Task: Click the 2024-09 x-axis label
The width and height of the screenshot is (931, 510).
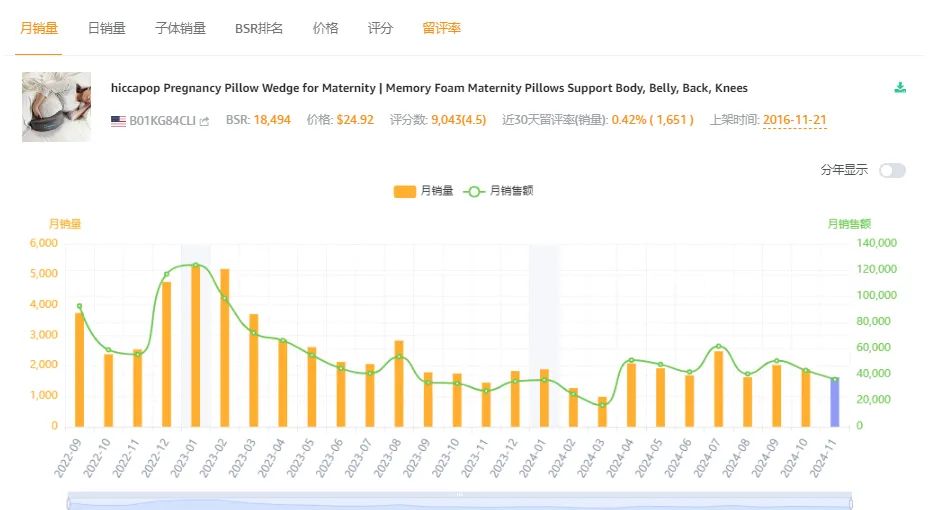Action: coord(765,458)
